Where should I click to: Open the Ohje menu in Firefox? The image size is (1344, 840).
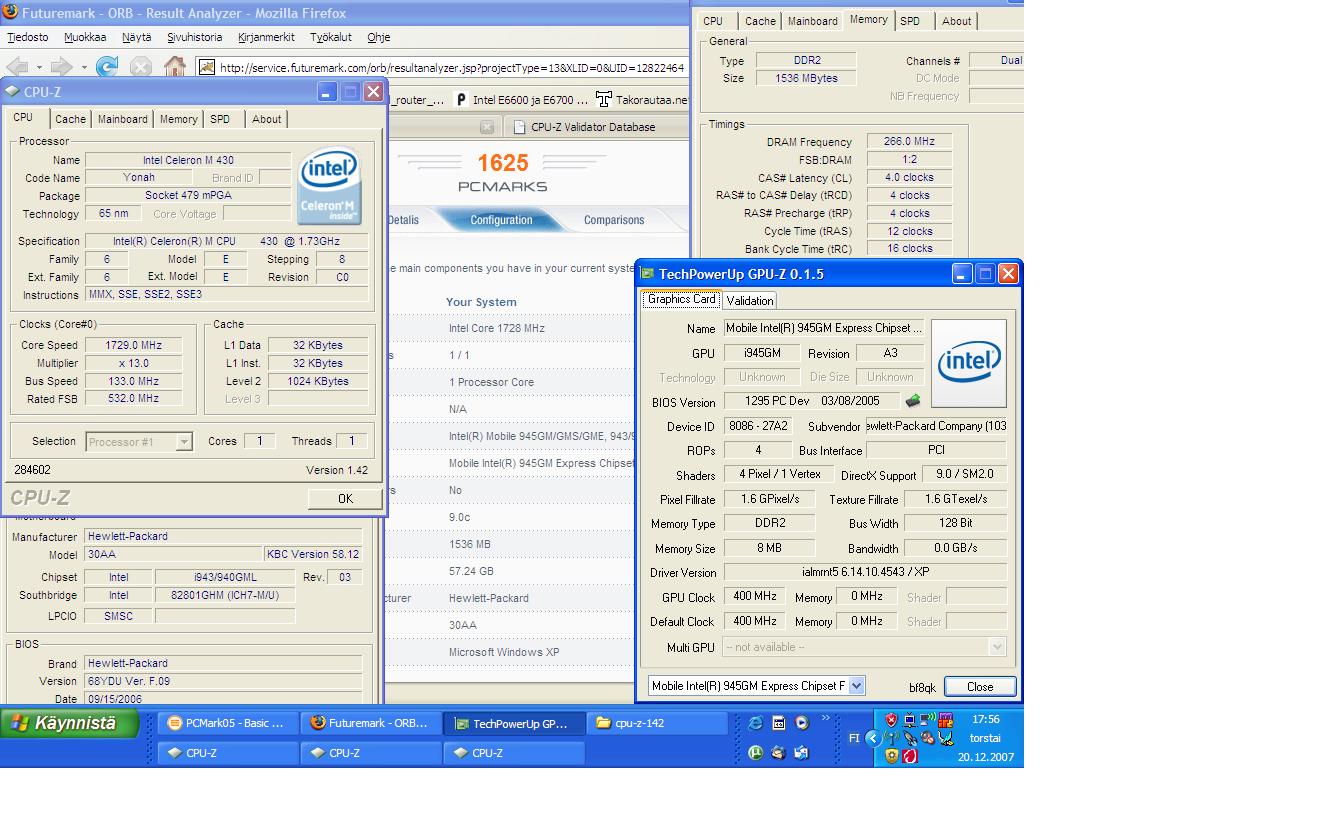click(378, 37)
